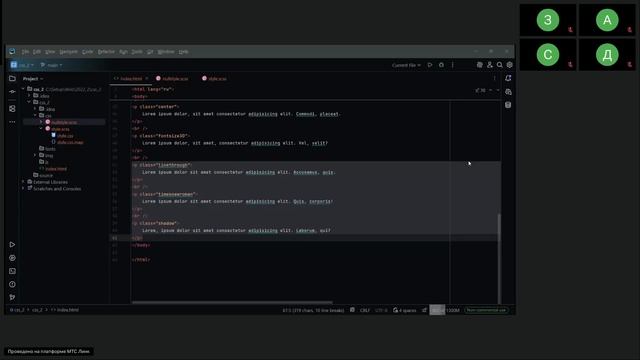The image size is (640, 360).
Task: Expand Scratches and Consoles node
Action: point(23,189)
